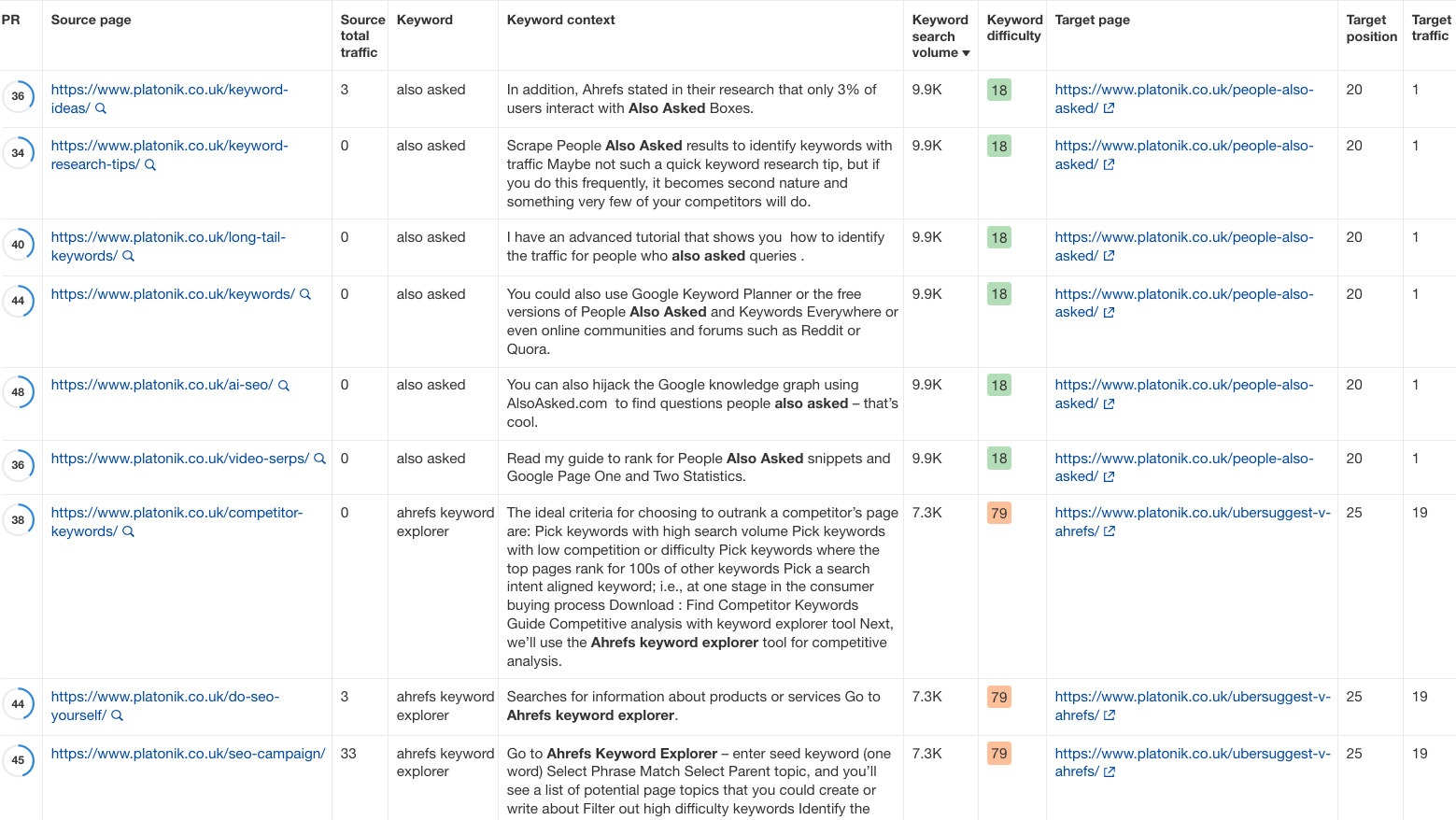Click the magnifier icon beside long-tail-keywords source page
The image size is (1456, 820).
click(128, 256)
